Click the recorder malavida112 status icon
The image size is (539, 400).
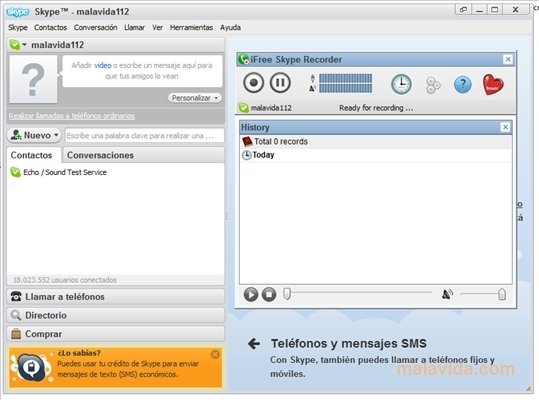click(243, 108)
